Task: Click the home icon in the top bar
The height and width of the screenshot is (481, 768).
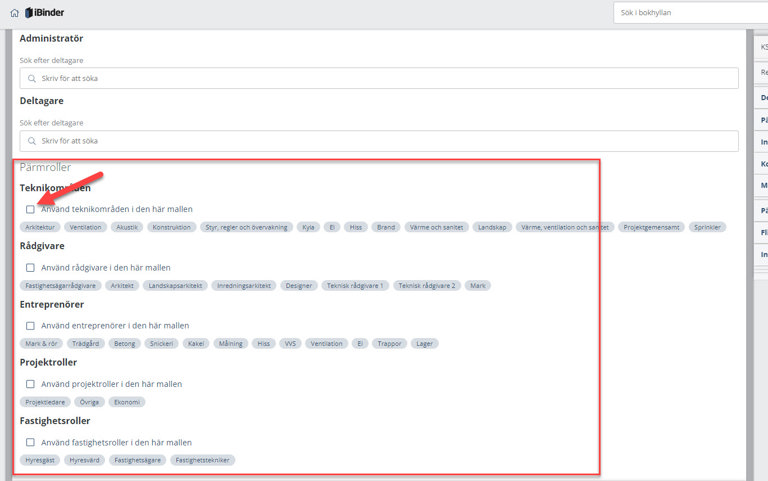Action: click(x=14, y=13)
